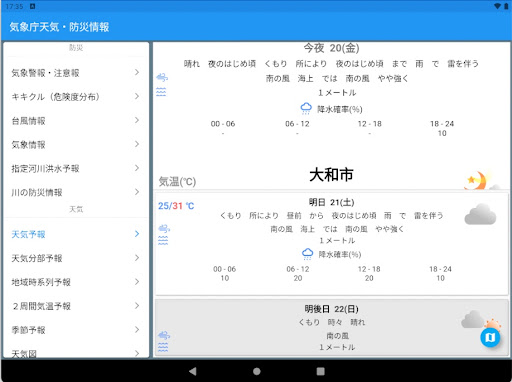Tap the crescent moon weather icon
The image size is (512, 382).
point(478,180)
